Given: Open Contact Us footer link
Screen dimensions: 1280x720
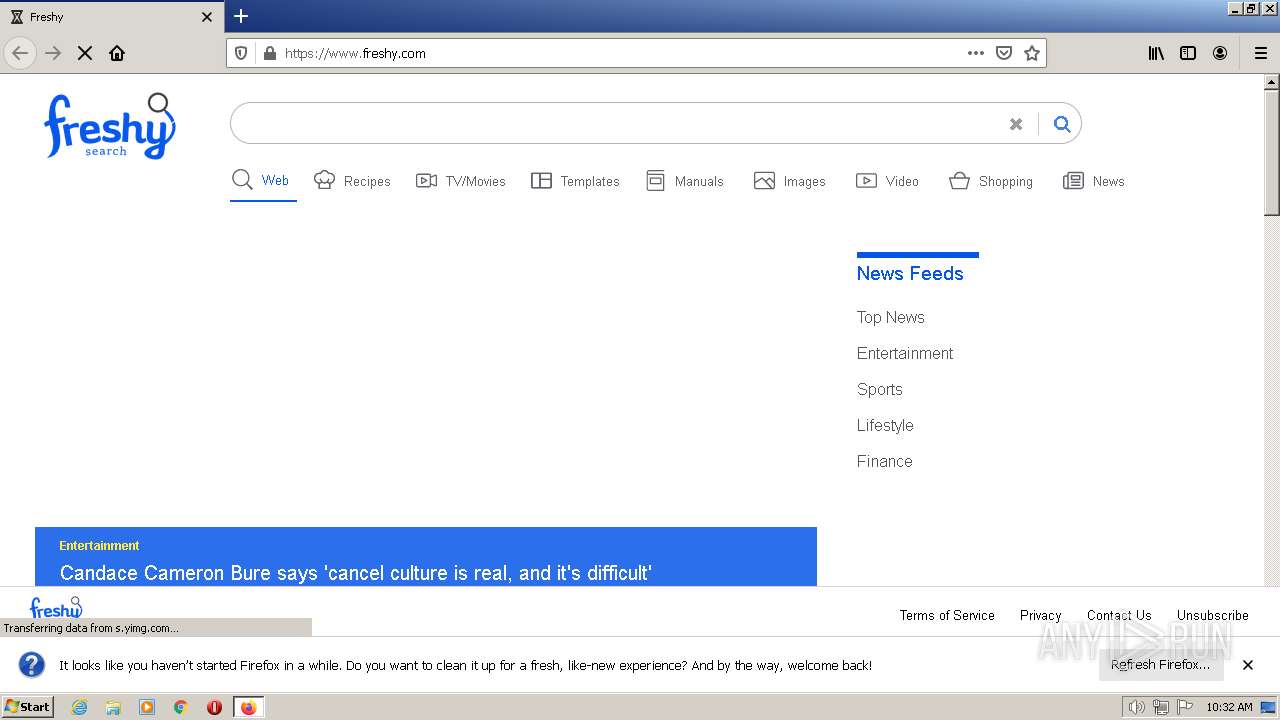Looking at the screenshot, I should coord(1119,615).
